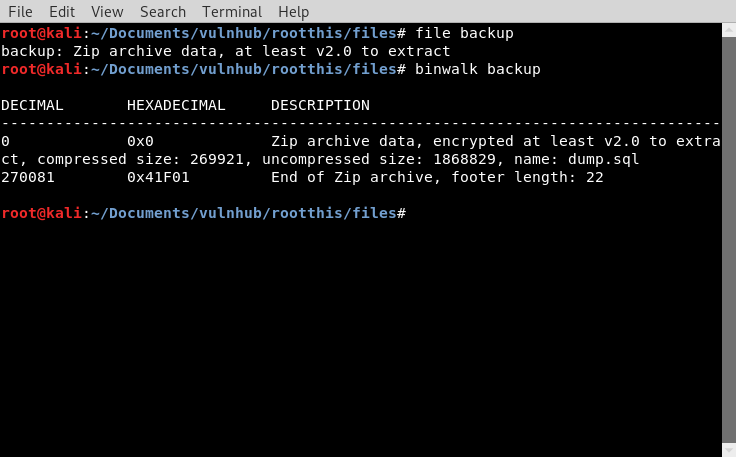Click the dump.sql file name in the output
Viewport: 736px width, 457px height.
603,160
